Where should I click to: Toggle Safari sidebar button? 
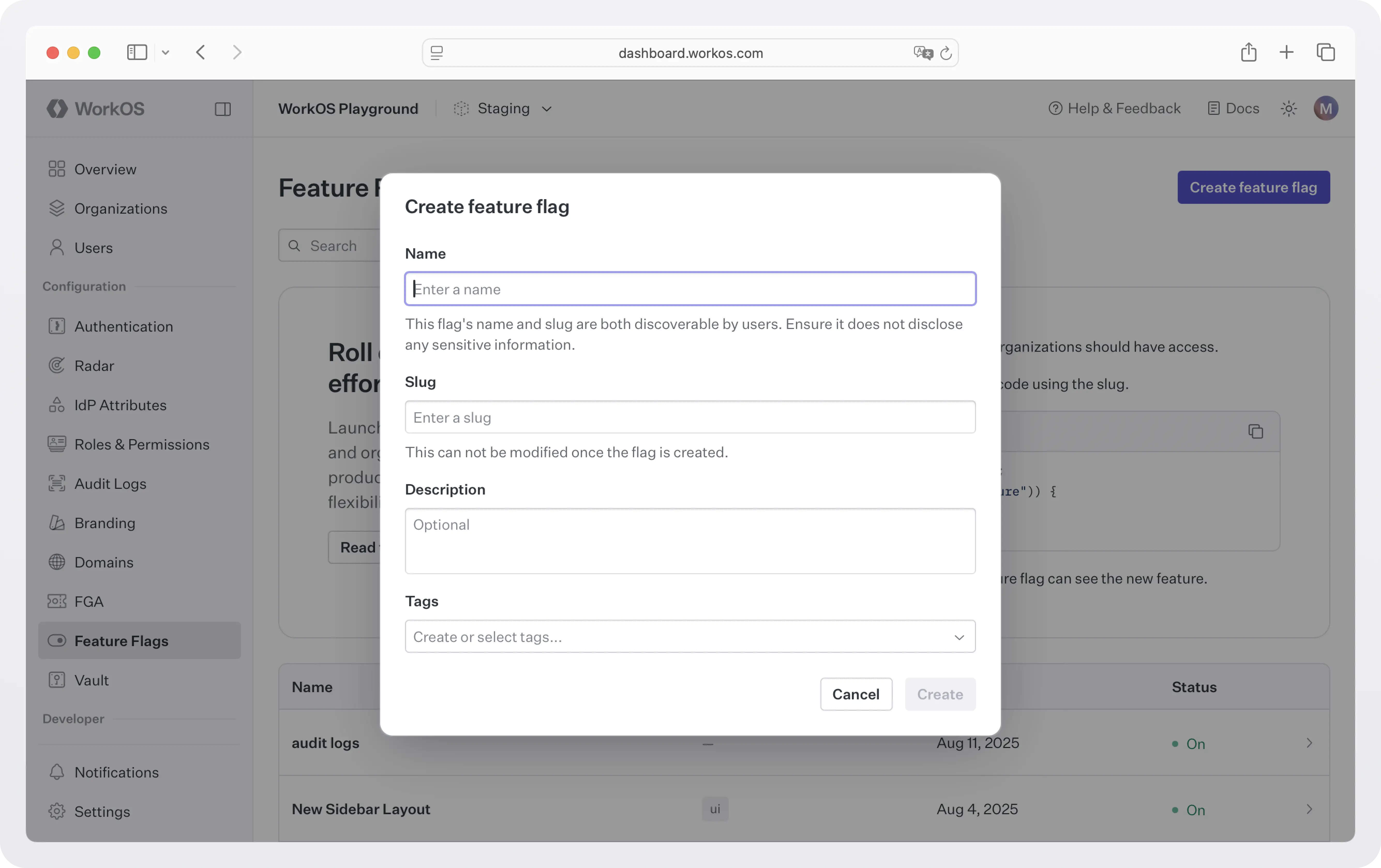(x=137, y=52)
